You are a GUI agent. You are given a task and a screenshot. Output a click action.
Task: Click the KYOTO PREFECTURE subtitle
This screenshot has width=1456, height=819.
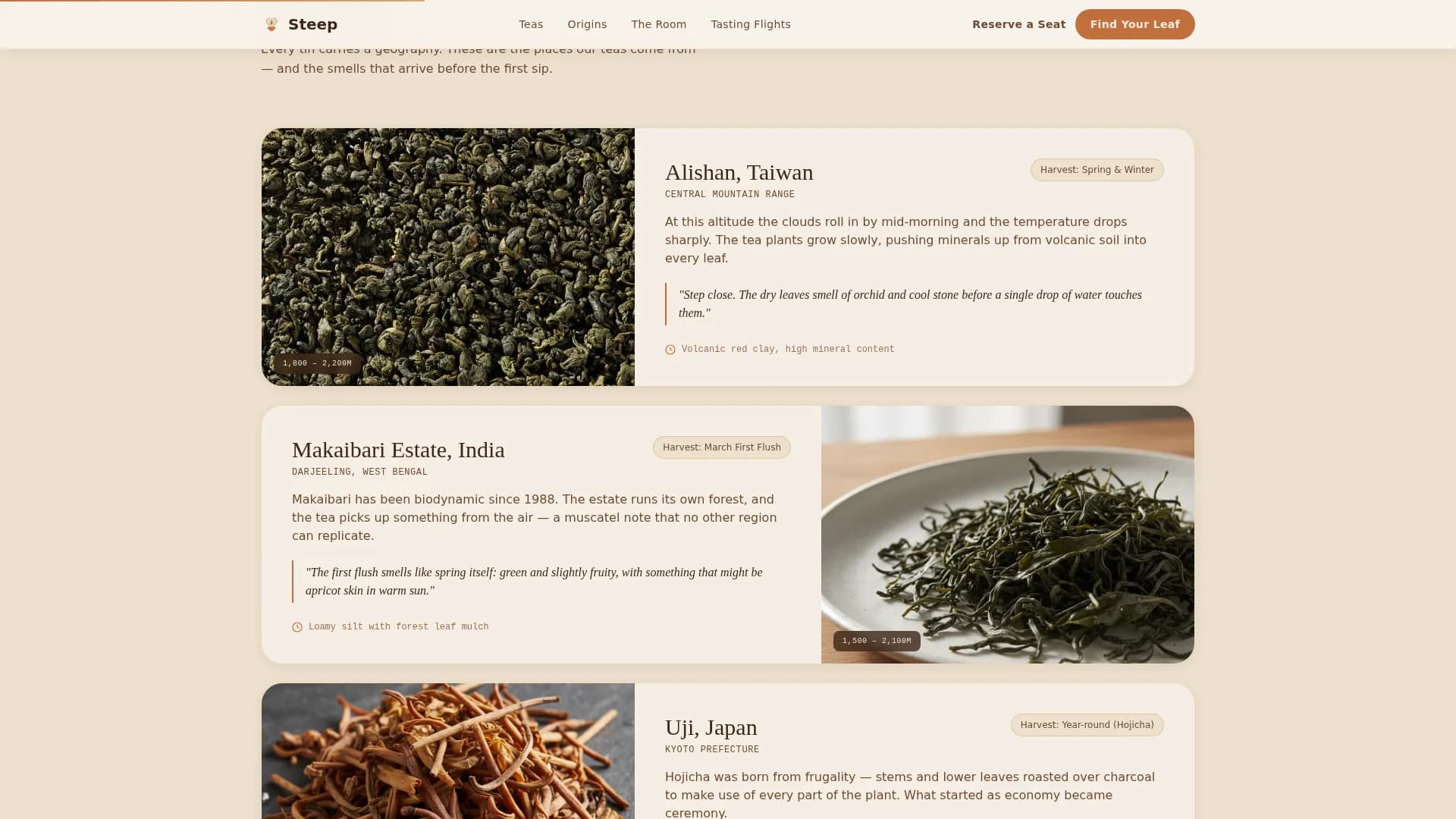tap(712, 749)
